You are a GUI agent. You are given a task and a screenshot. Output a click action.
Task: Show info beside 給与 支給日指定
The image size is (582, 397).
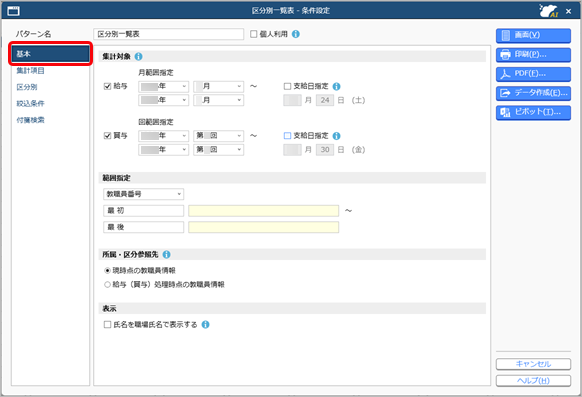(336, 86)
